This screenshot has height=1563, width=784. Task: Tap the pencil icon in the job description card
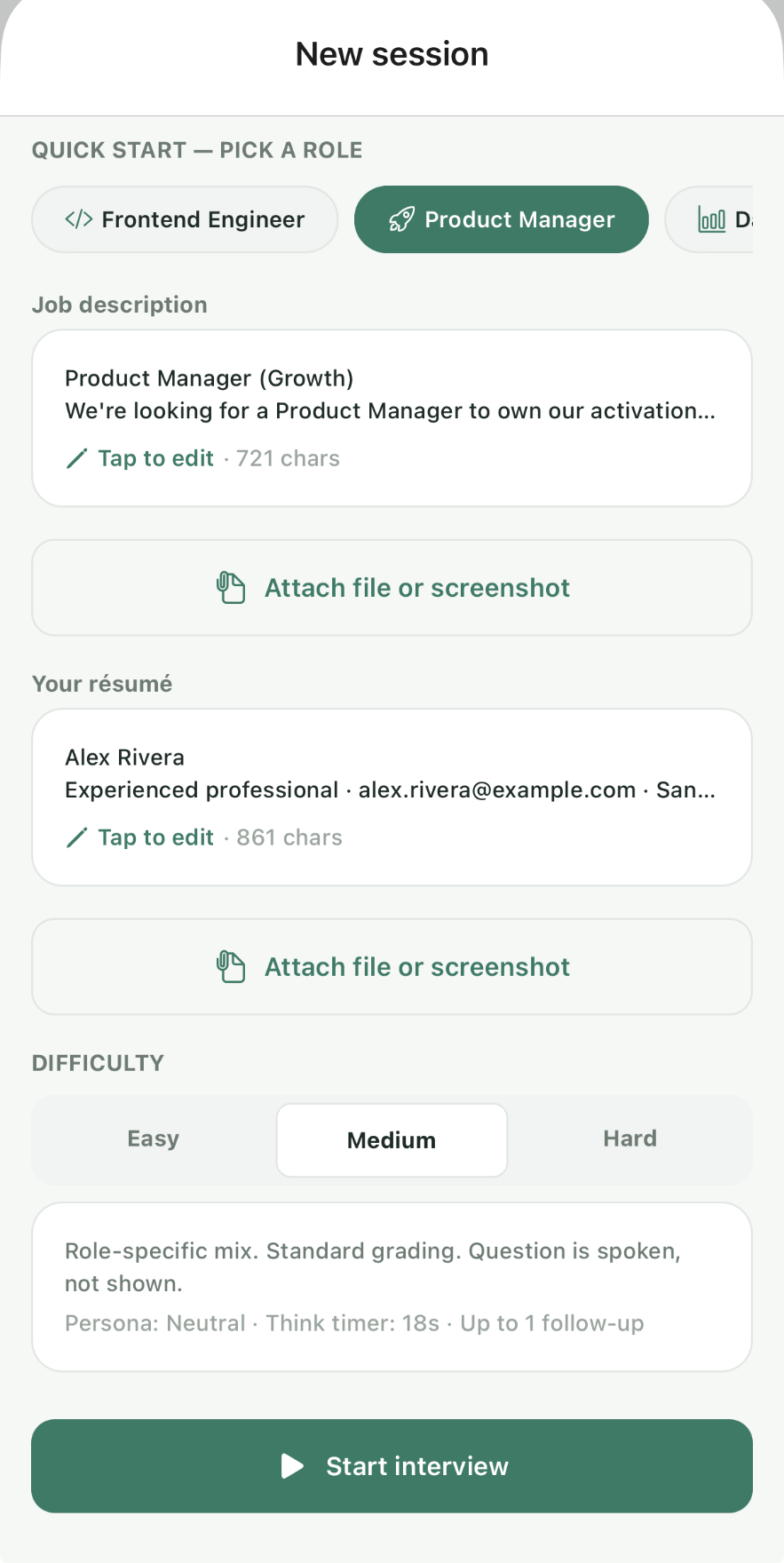(77, 458)
